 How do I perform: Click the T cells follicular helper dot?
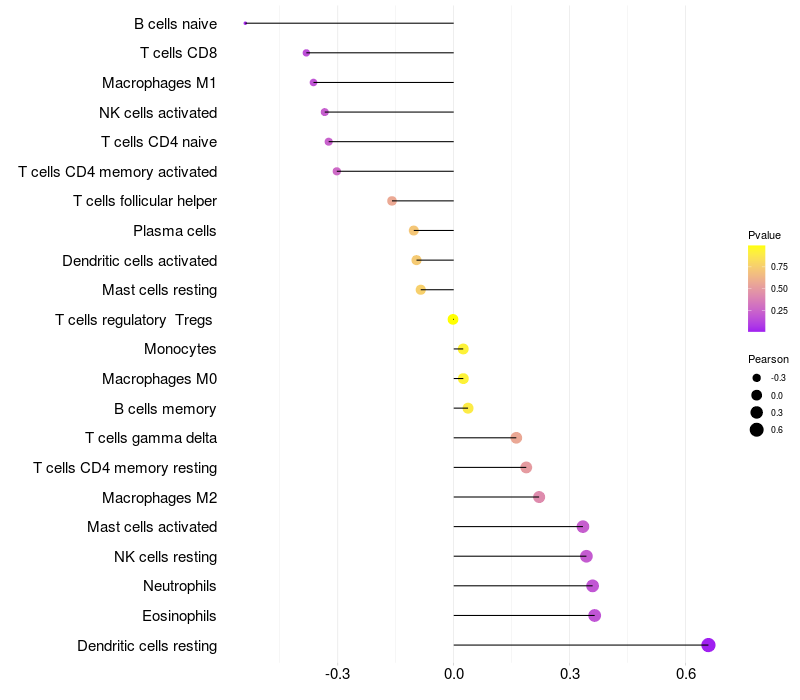392,201
